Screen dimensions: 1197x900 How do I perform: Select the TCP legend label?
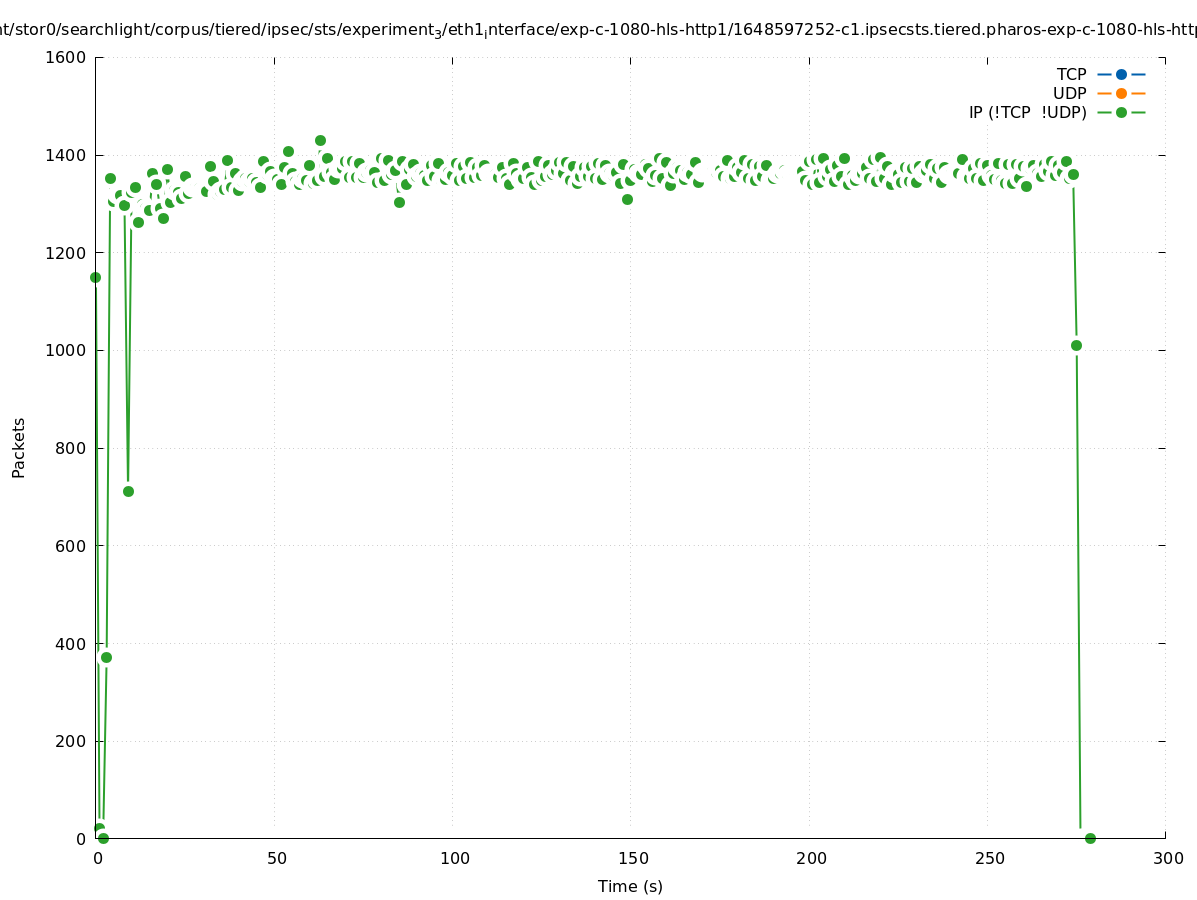click(x=1071, y=74)
